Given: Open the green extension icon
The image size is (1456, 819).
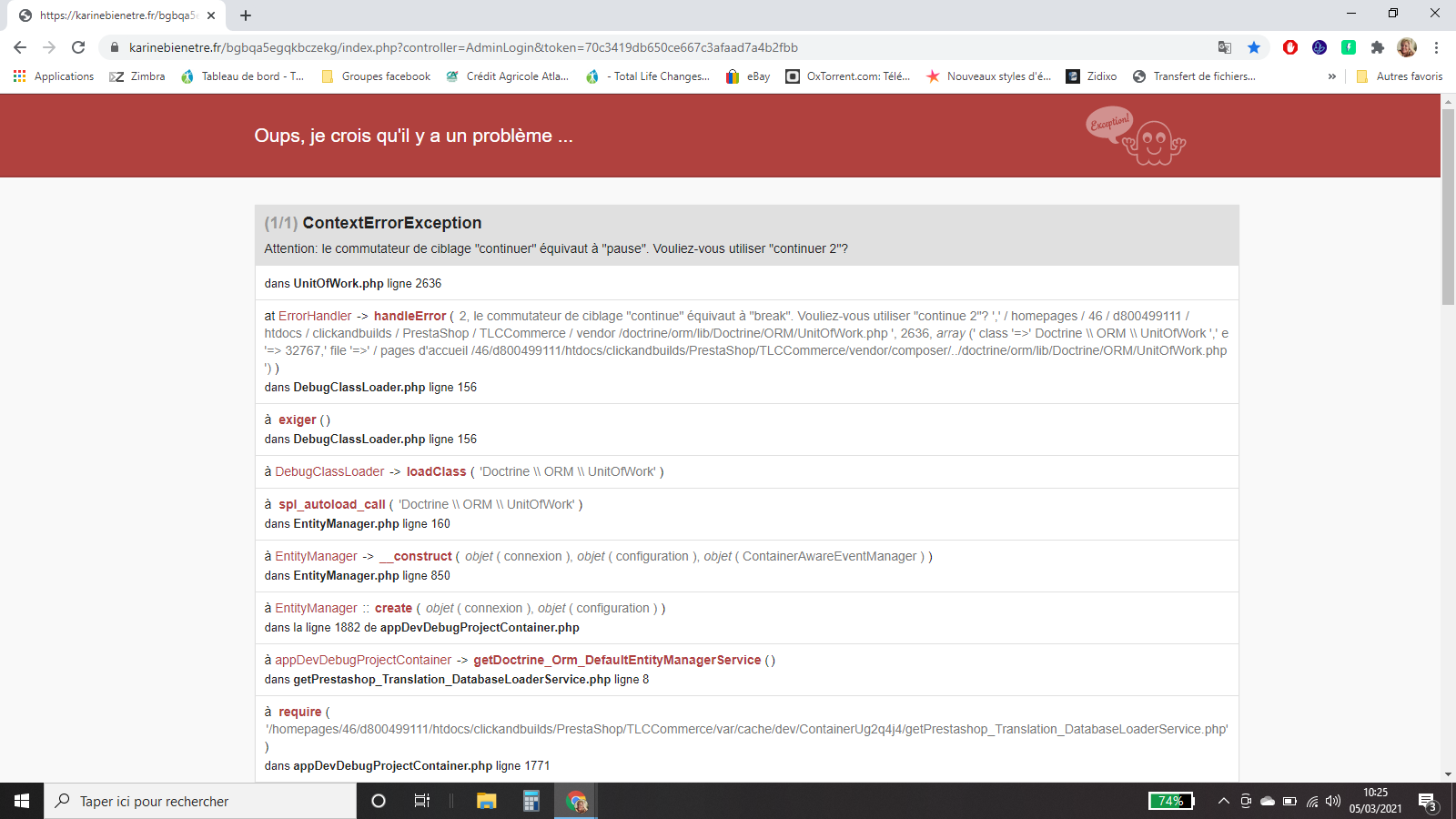Looking at the screenshot, I should (x=1349, y=47).
